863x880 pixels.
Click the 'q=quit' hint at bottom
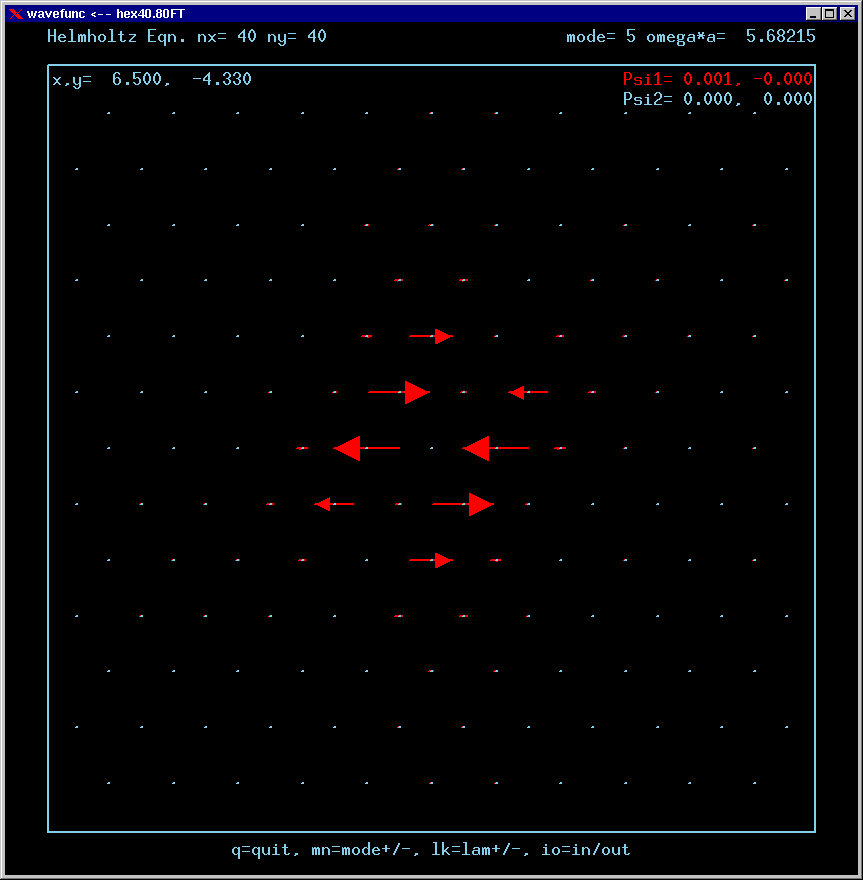[x=261, y=850]
